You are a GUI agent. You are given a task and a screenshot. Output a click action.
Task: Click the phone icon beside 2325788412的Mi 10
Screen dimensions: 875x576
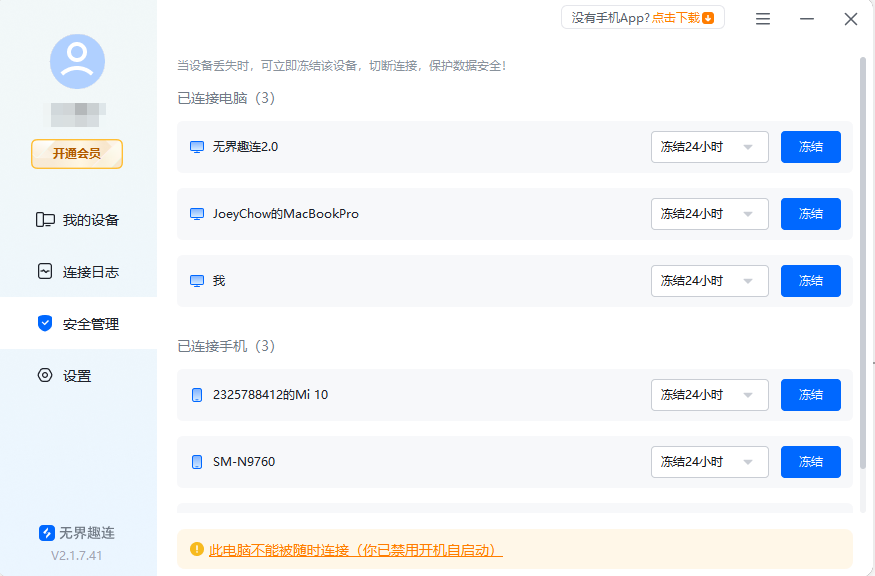[x=196, y=394]
